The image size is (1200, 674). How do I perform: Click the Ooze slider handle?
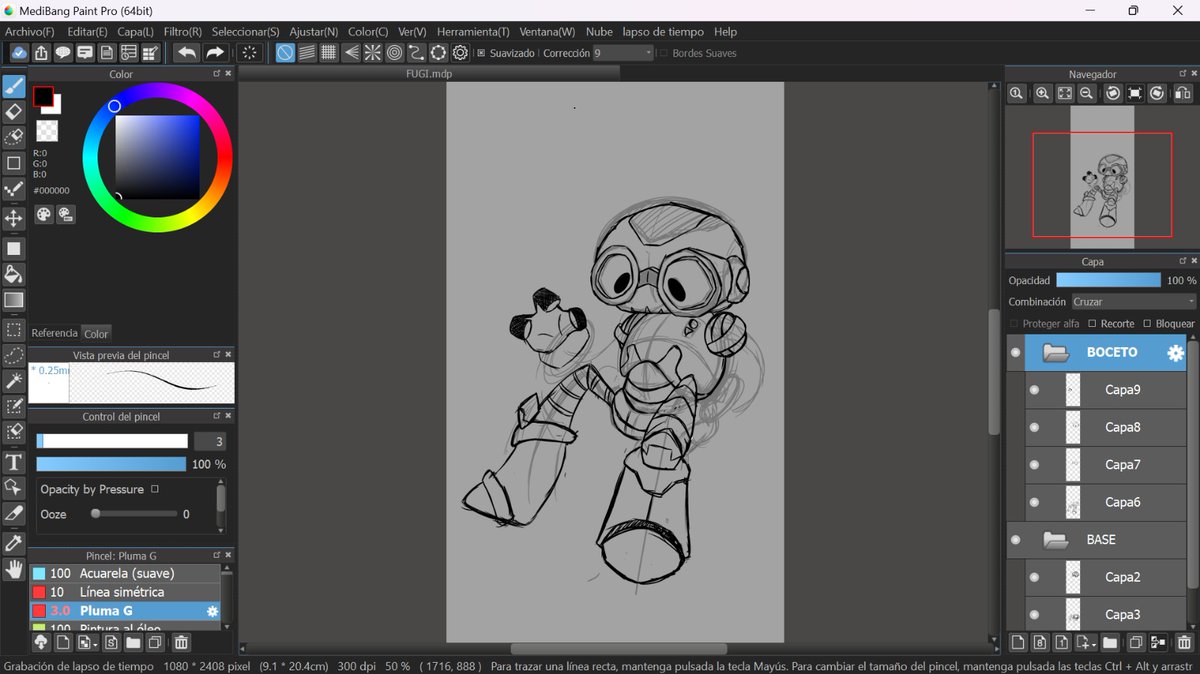96,514
